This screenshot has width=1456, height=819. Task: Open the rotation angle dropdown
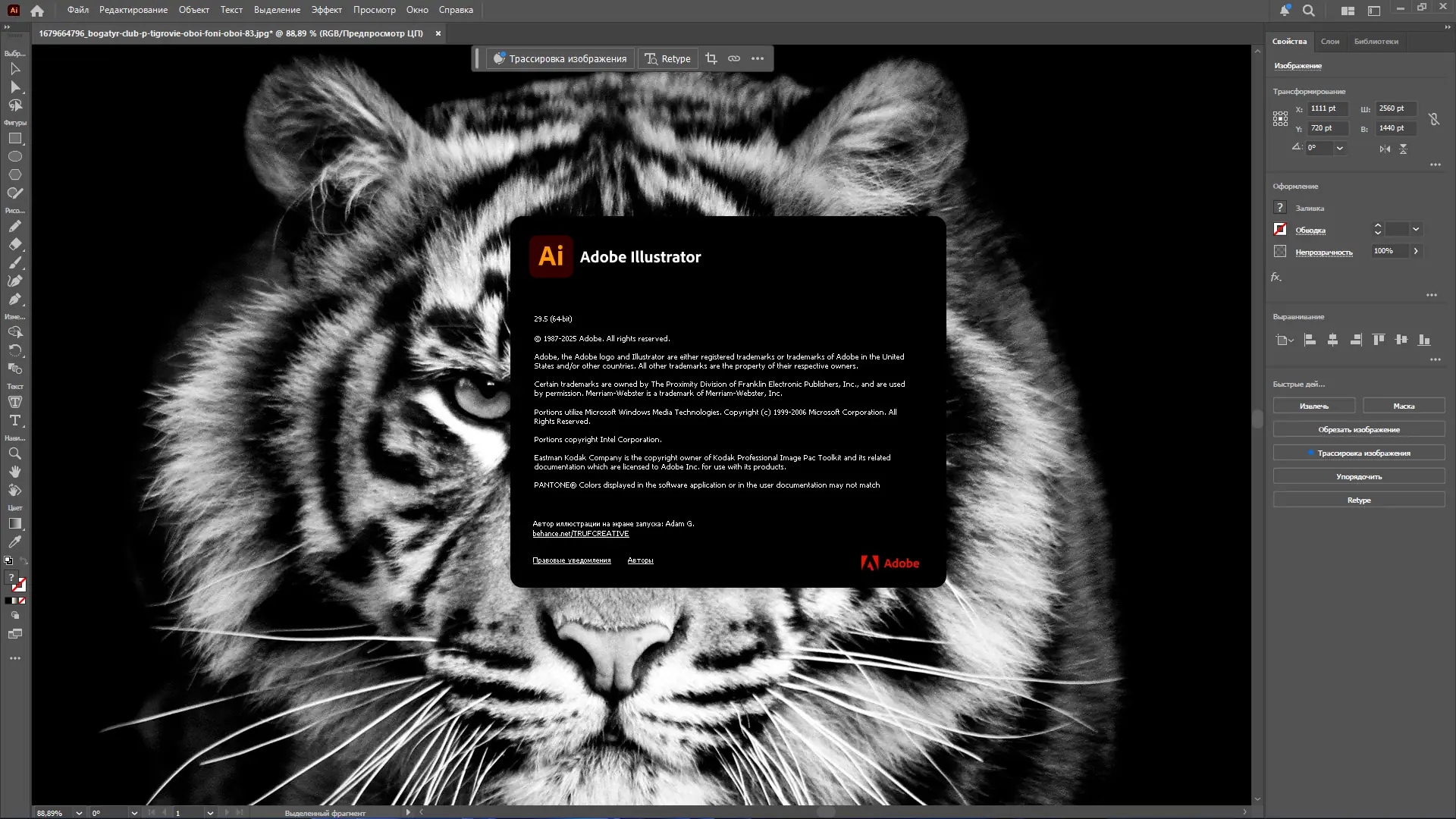[1340, 148]
